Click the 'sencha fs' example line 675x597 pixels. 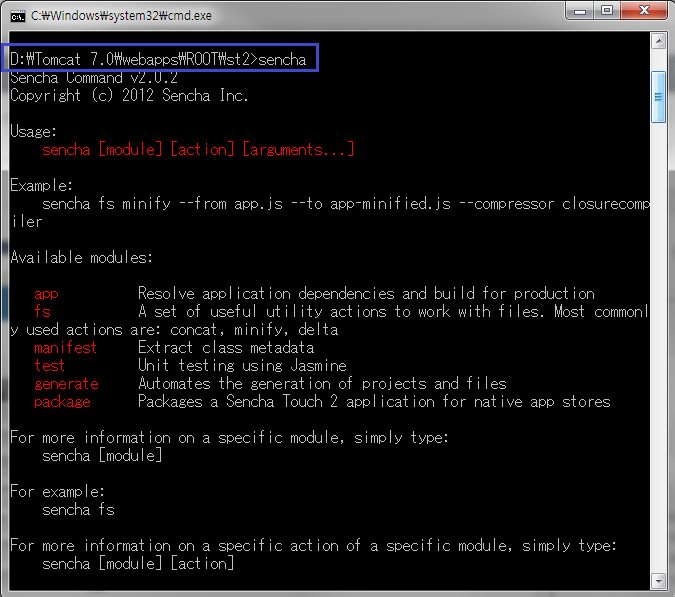pyautogui.click(x=78, y=510)
